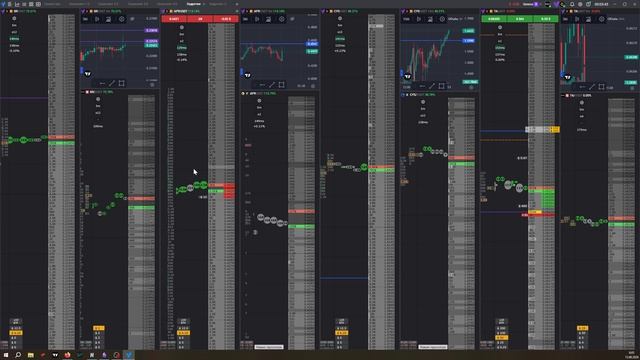Image resolution: width=640 pixels, height=360 pixels.
Task: Open gear settings in the leftmost order book panel
Action: pos(14,18)
